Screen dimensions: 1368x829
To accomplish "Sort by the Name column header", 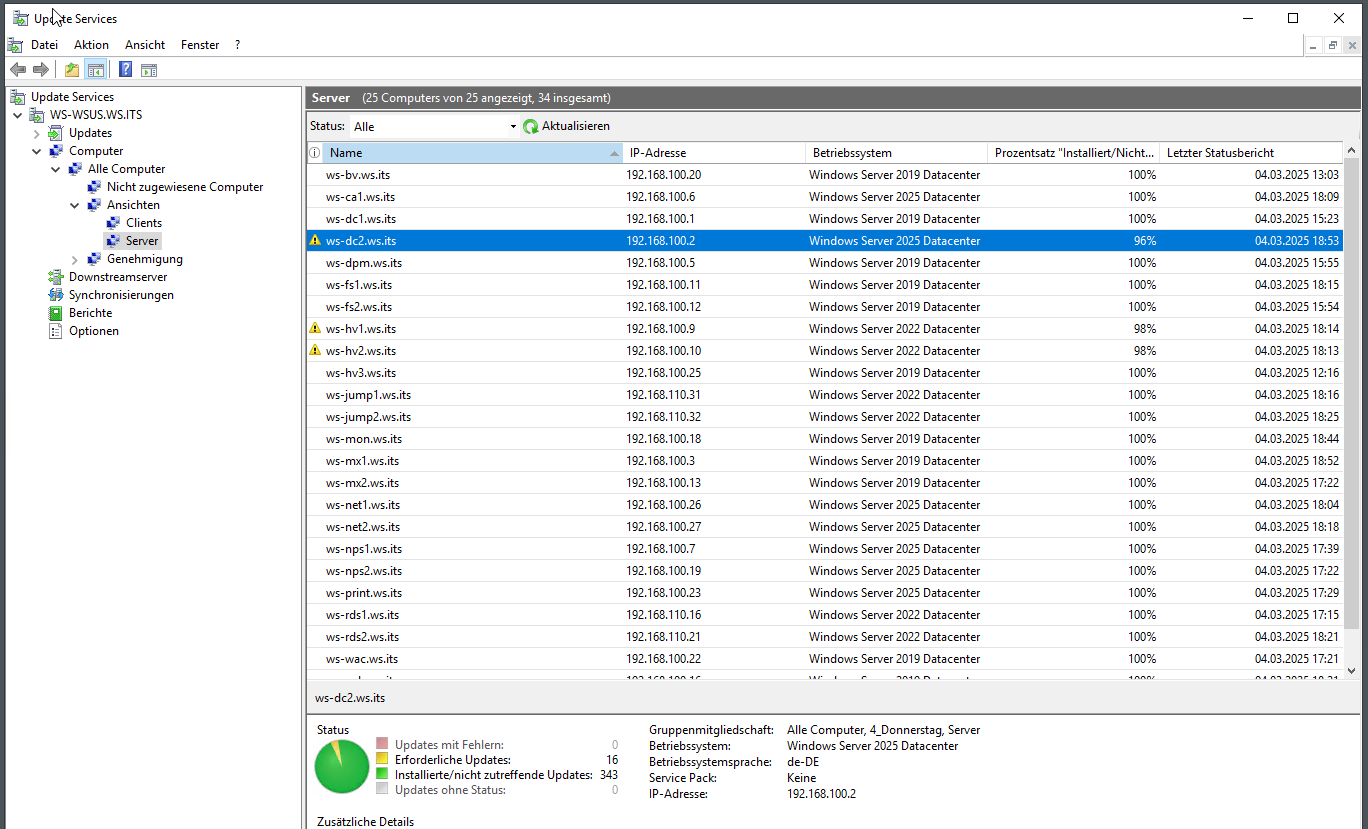I will tap(473, 153).
